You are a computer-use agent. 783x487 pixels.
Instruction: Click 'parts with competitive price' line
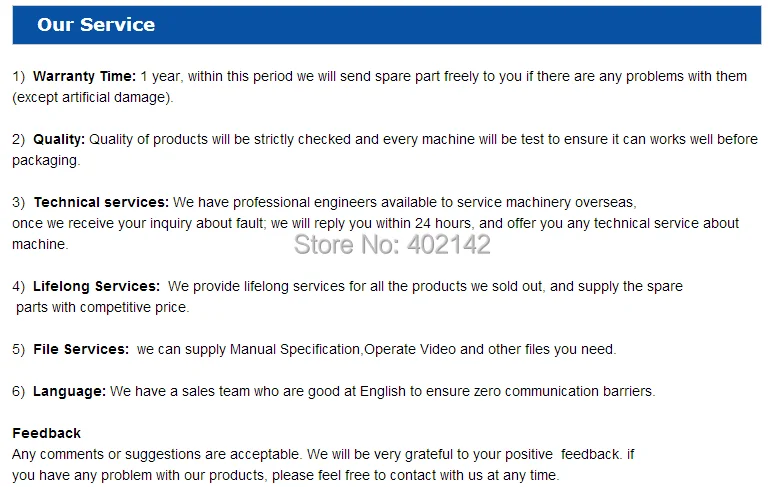coord(101,307)
